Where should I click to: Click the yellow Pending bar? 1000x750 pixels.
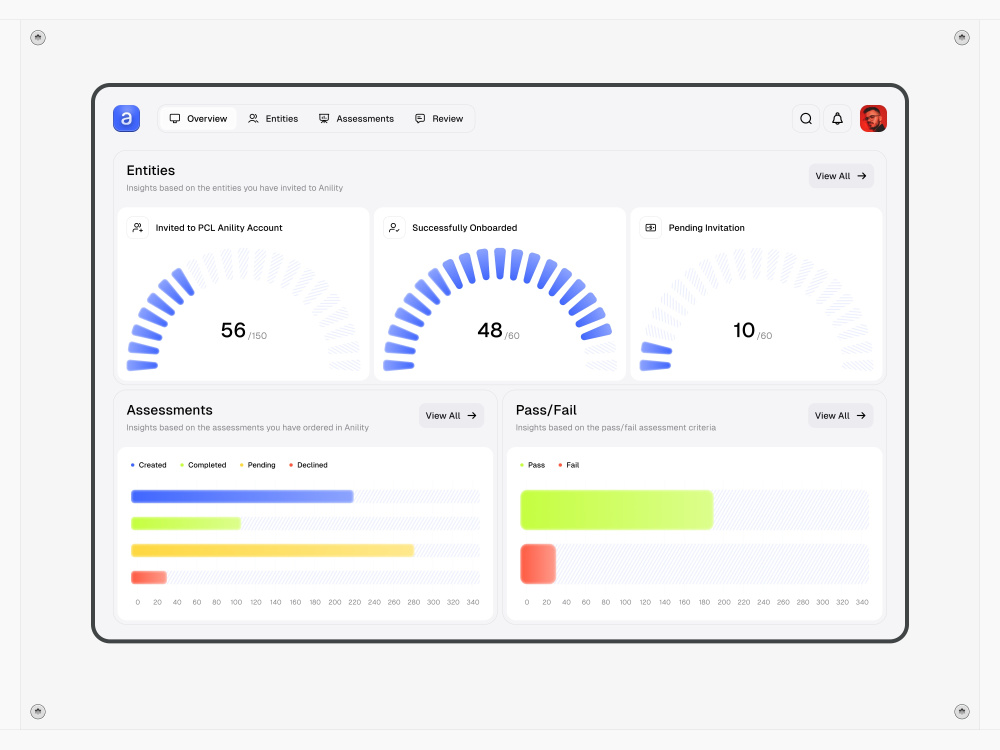click(x=272, y=550)
